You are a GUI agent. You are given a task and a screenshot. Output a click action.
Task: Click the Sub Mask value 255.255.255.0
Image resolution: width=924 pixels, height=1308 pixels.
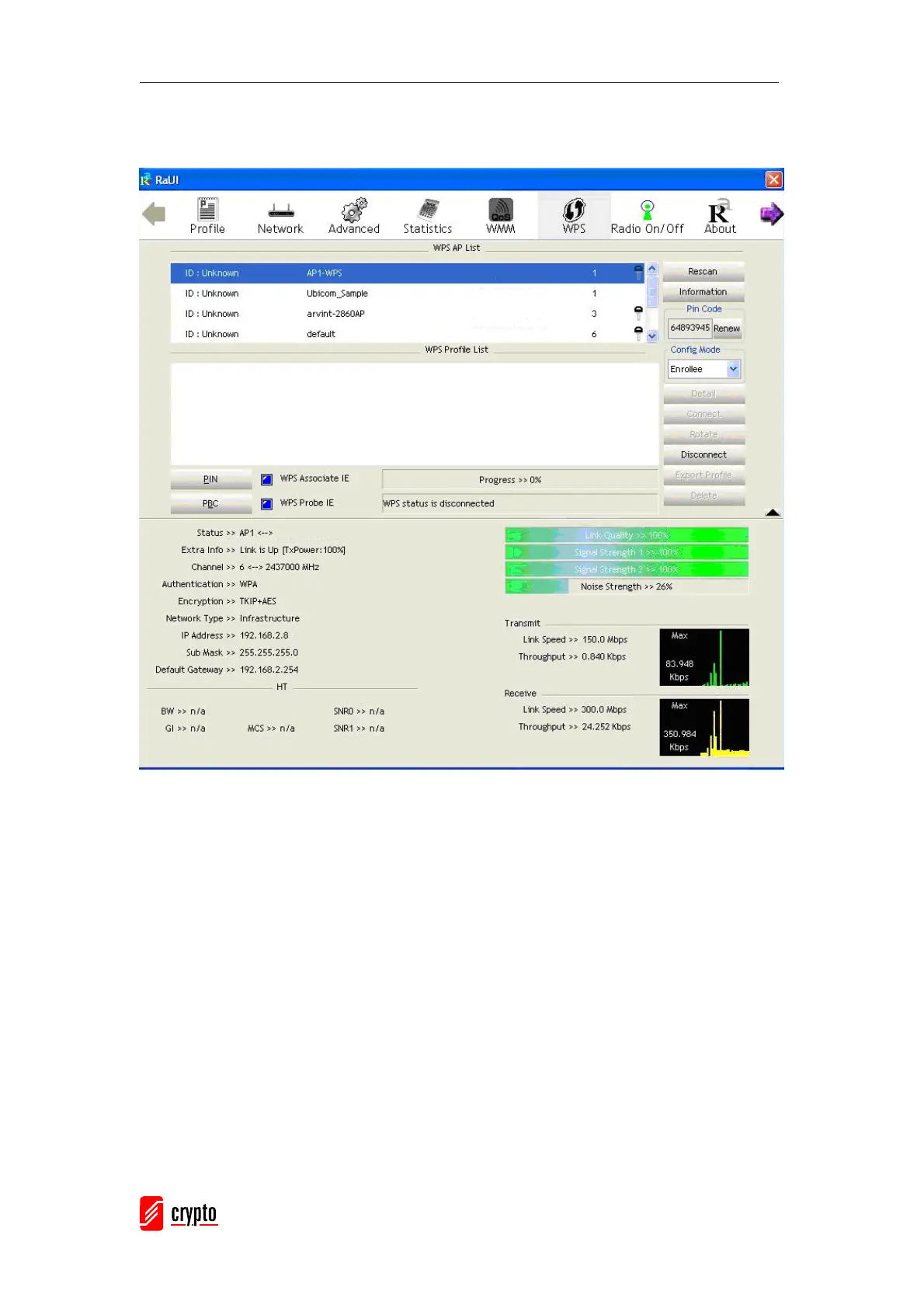click(x=269, y=652)
